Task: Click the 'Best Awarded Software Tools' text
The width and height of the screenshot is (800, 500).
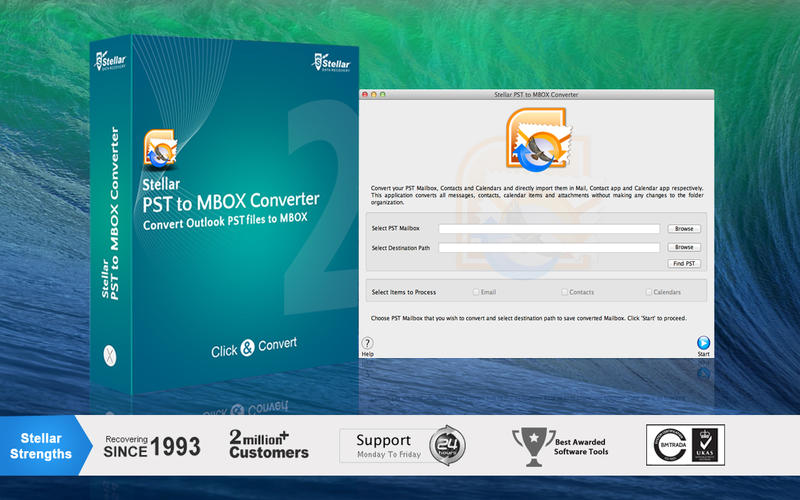Action: coord(581,446)
